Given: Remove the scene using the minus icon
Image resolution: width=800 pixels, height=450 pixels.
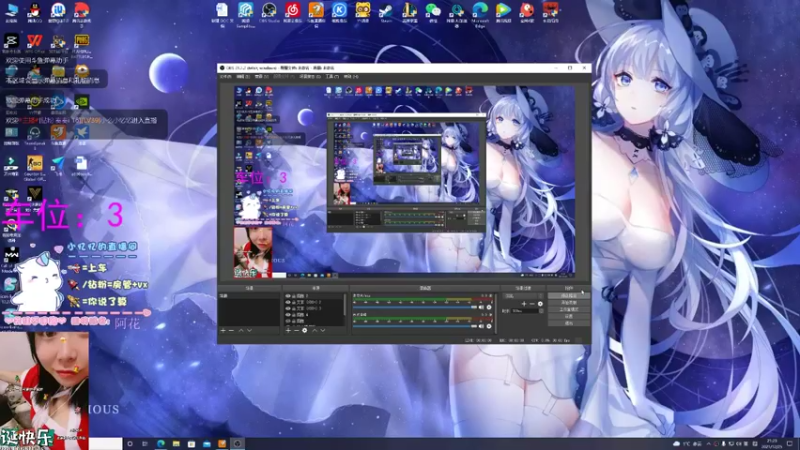Looking at the screenshot, I should coord(231,331).
